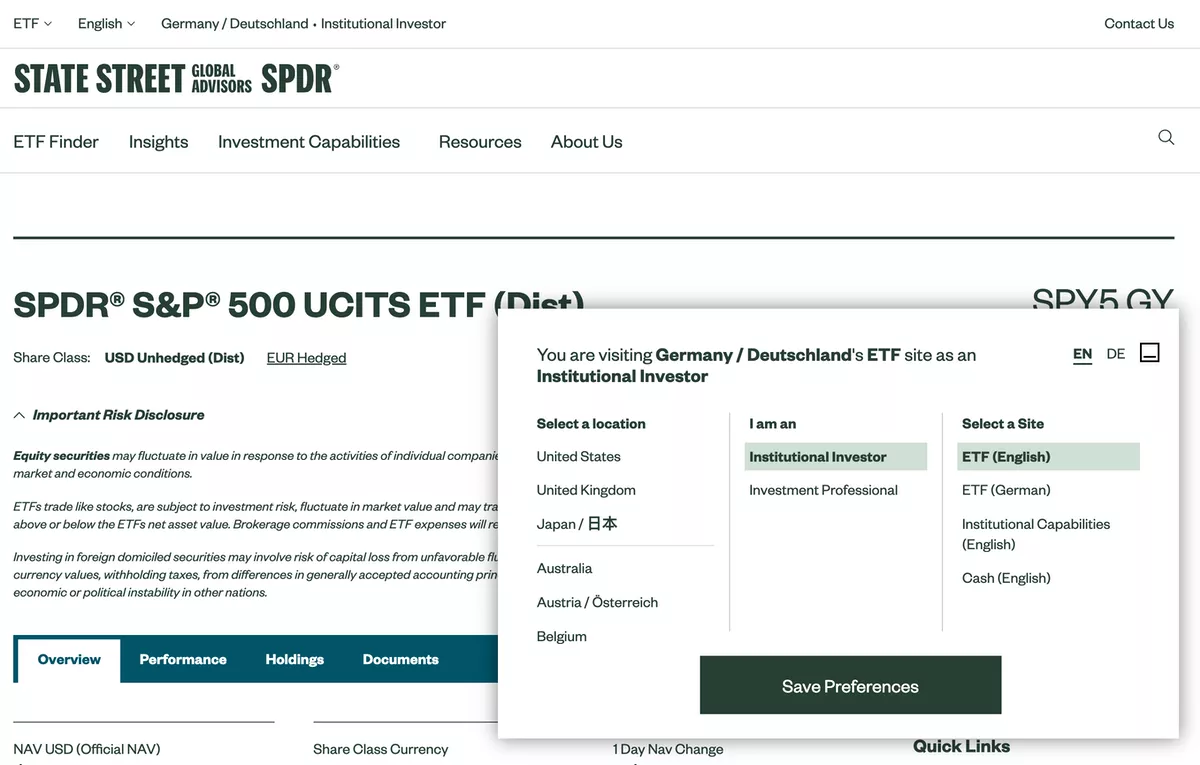Screen dimensions: 1200x765
Task: Switch to the Holdings tab
Action: coord(294,660)
